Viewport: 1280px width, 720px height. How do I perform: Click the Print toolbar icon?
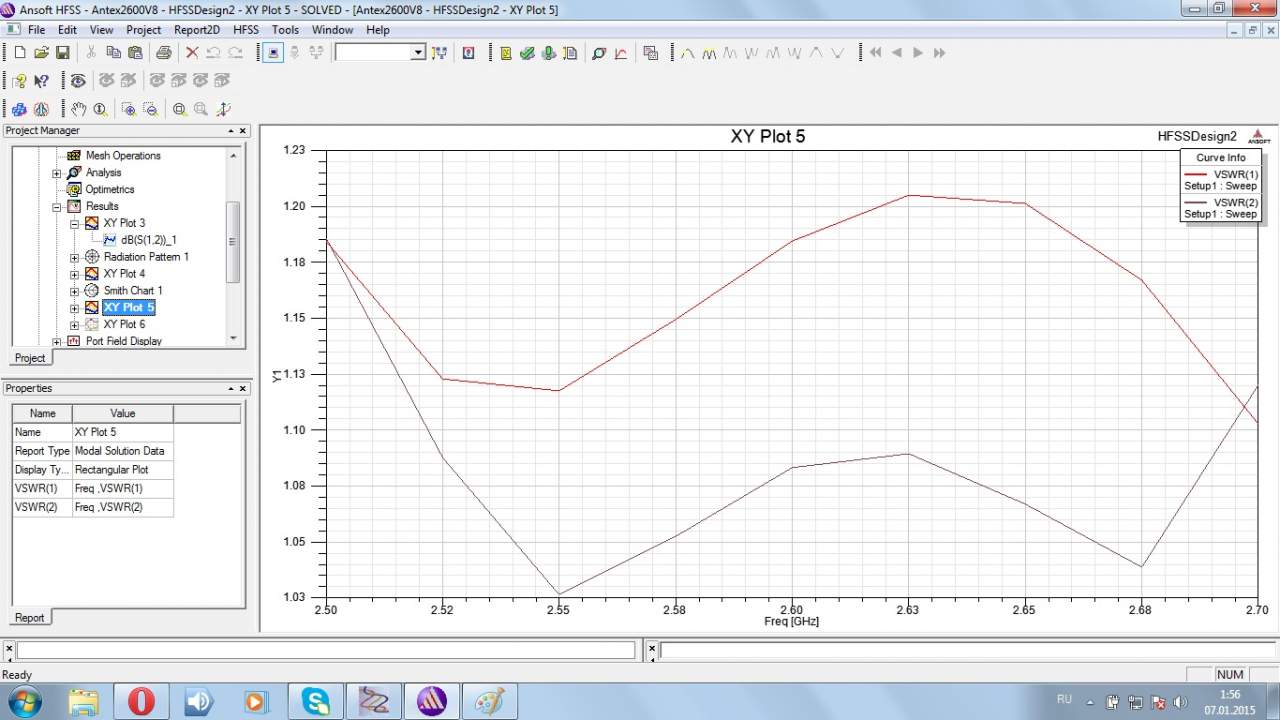point(163,53)
